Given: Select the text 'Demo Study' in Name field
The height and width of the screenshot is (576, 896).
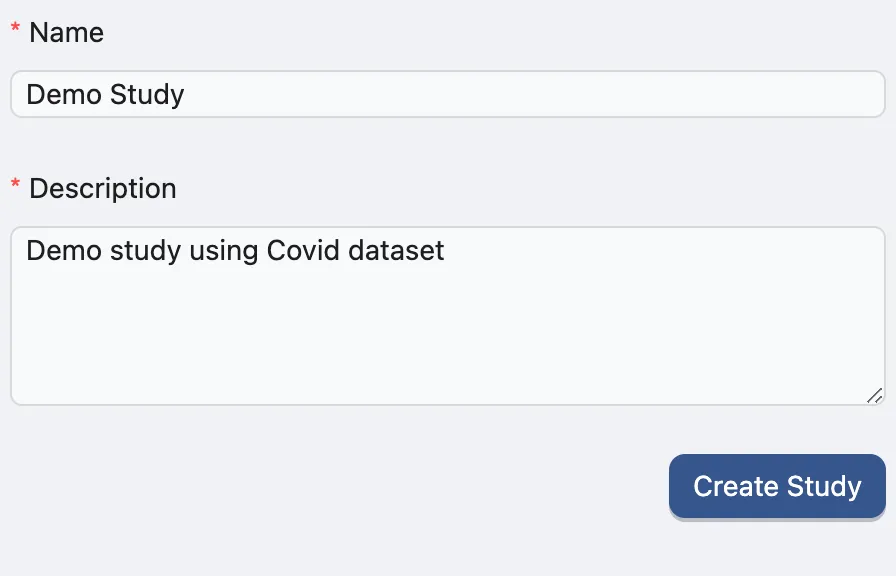Looking at the screenshot, I should (105, 93).
